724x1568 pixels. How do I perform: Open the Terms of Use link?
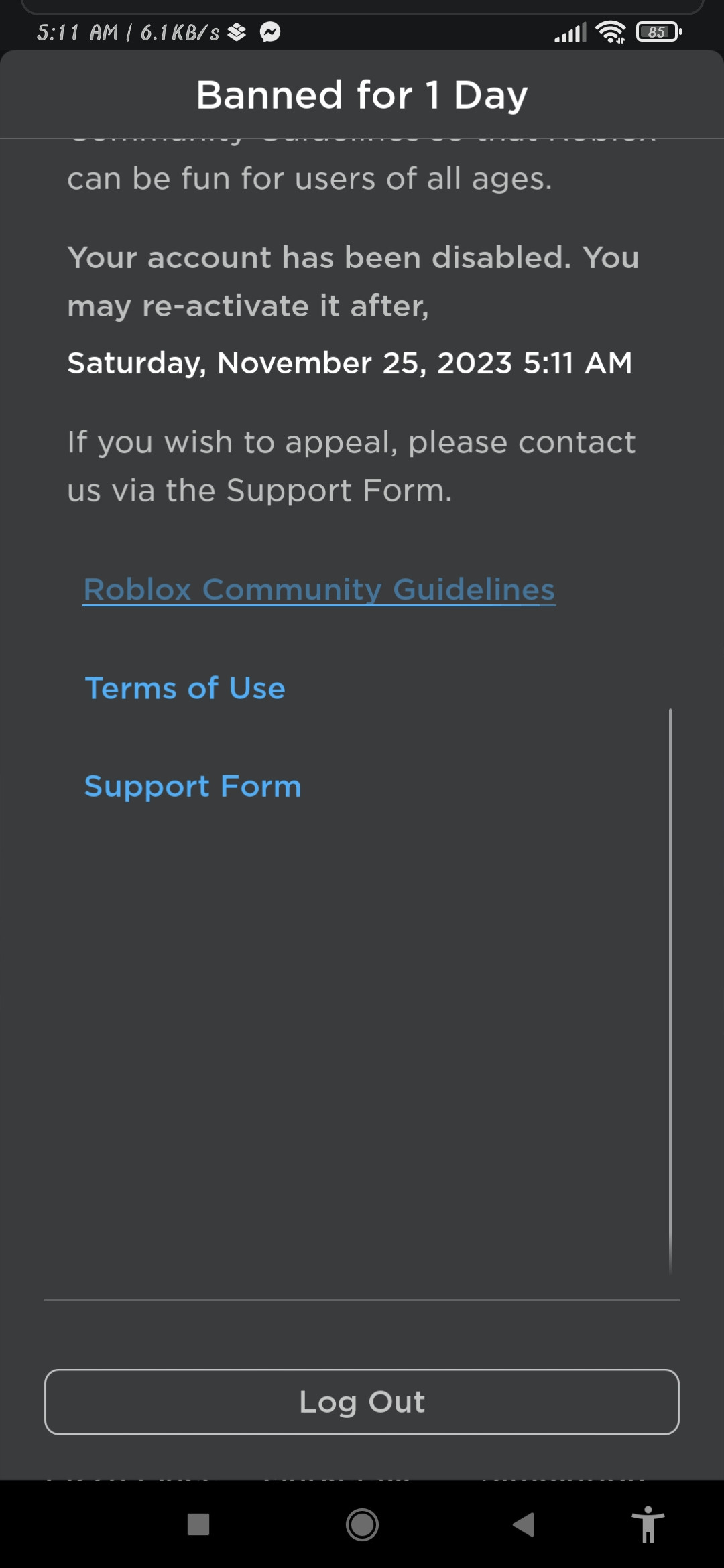coord(185,688)
